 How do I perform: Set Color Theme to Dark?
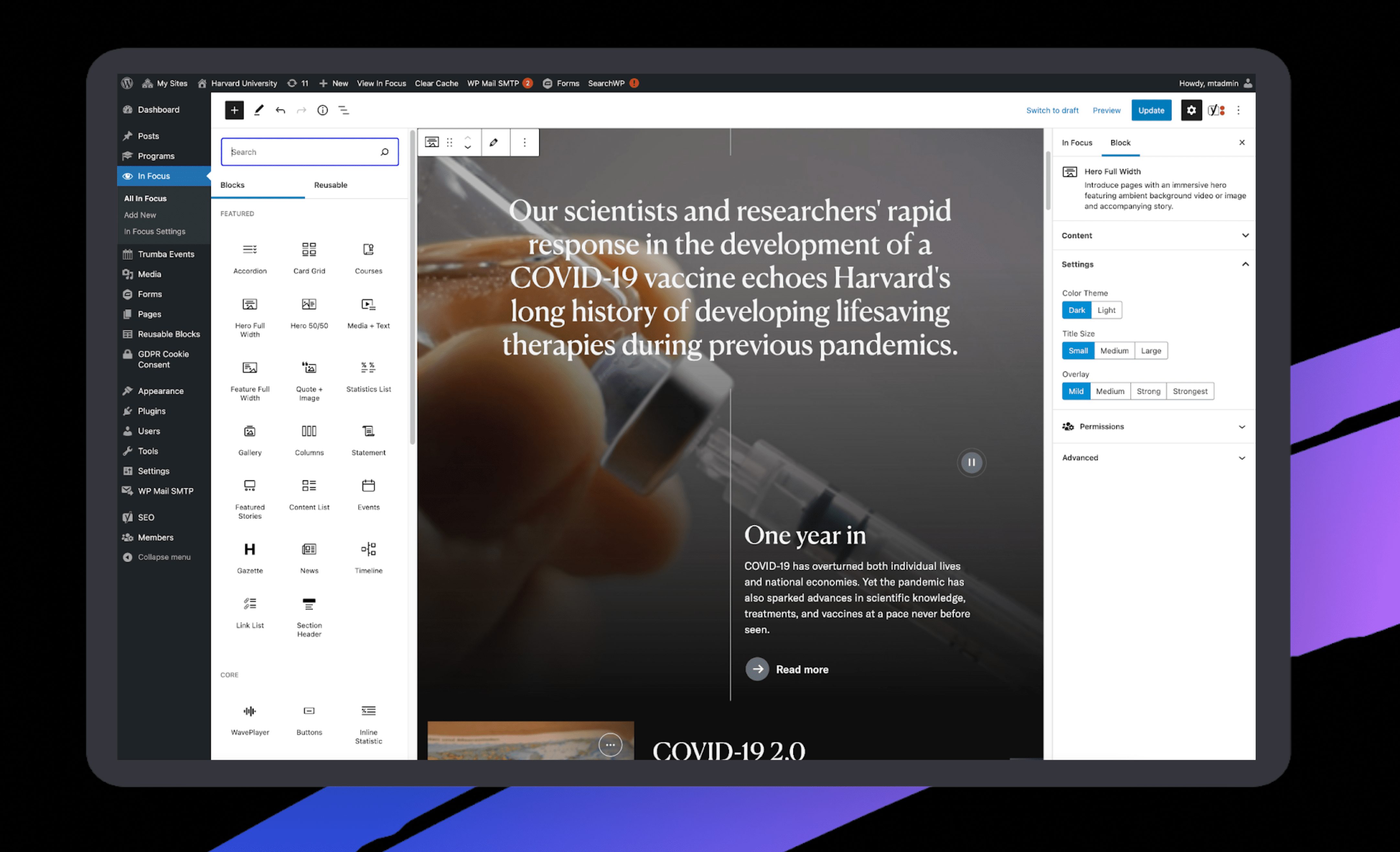click(x=1076, y=310)
